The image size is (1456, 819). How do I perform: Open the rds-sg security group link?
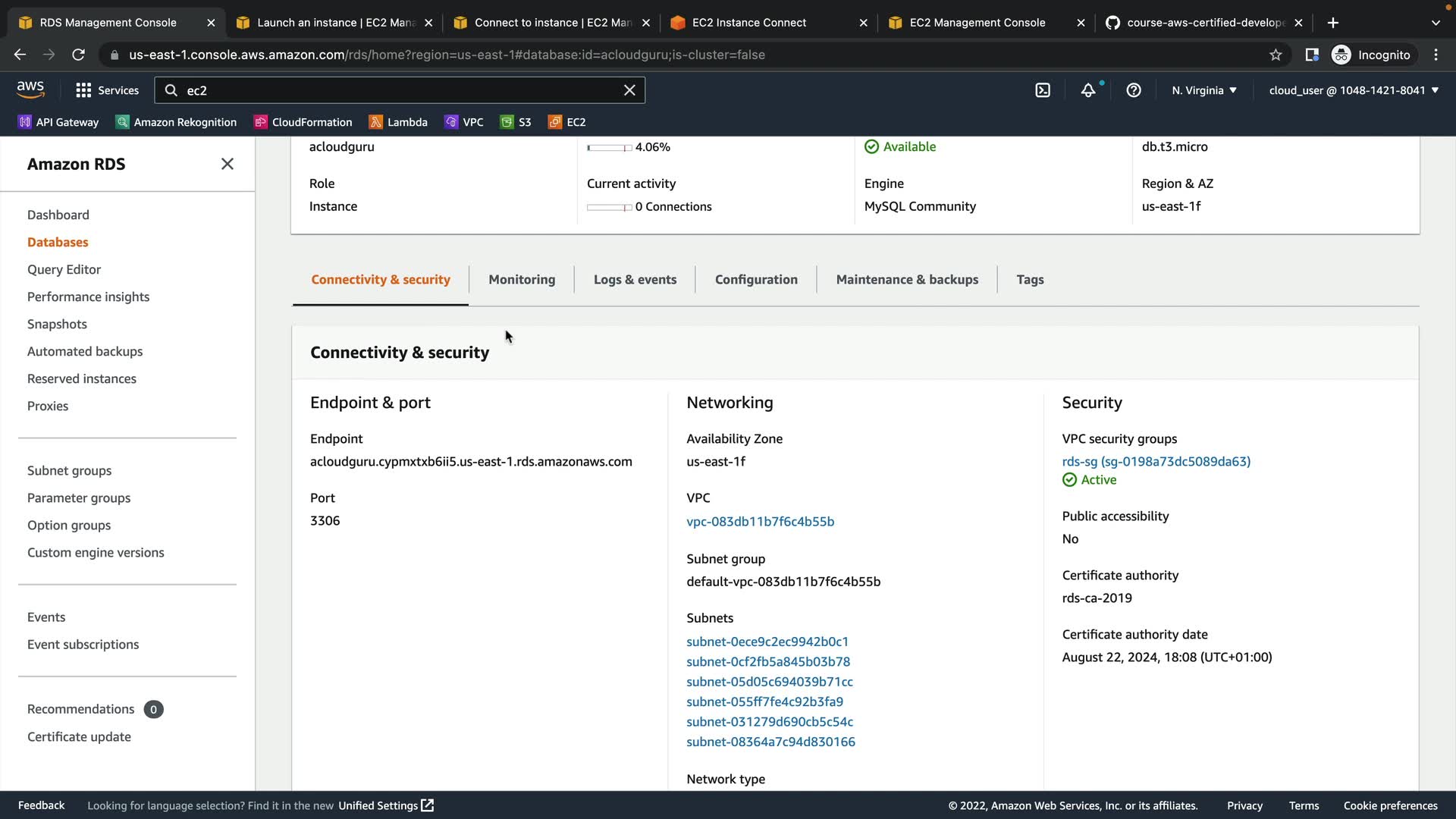tap(1156, 461)
